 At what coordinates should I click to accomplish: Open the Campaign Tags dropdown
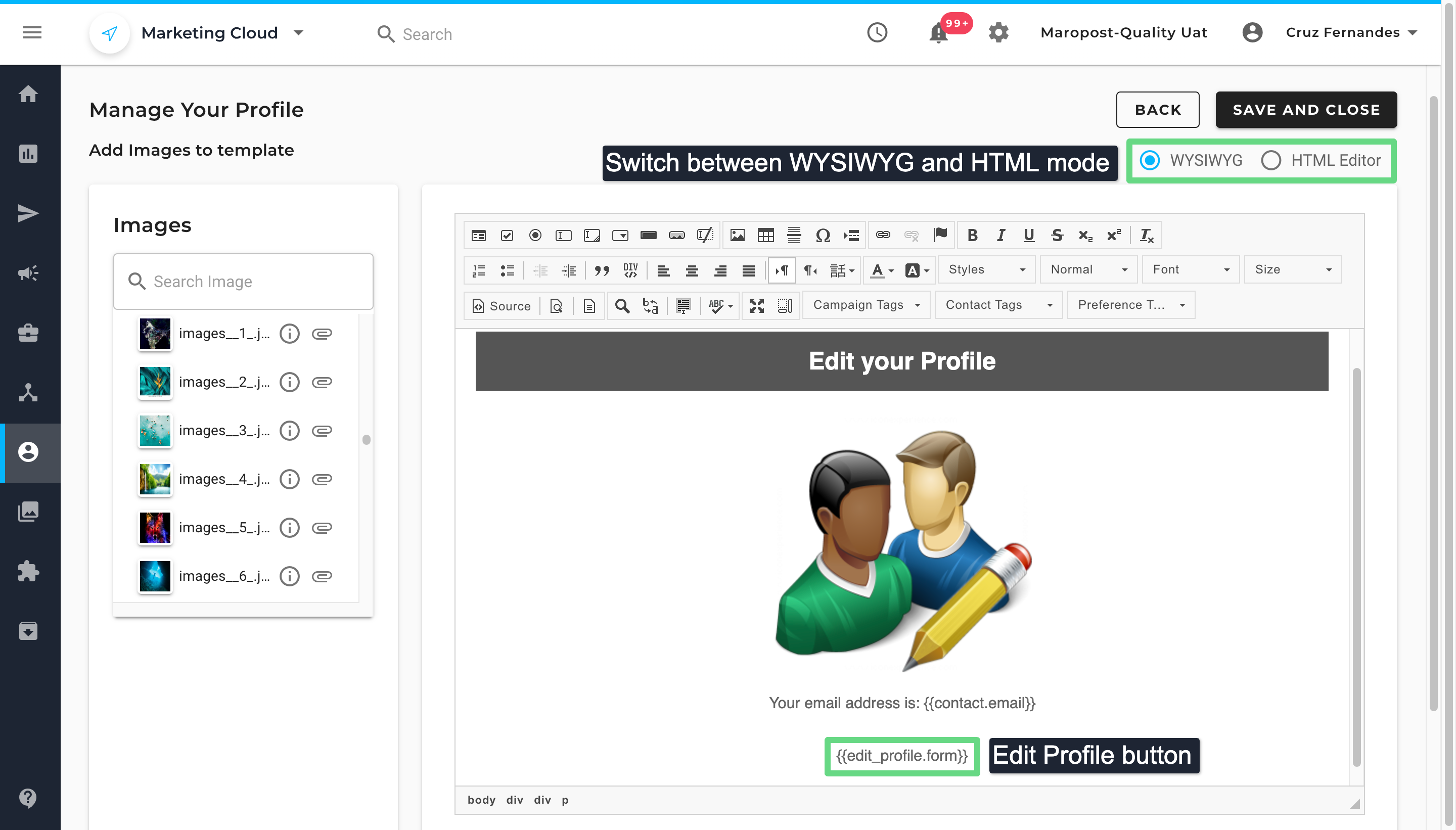click(866, 305)
